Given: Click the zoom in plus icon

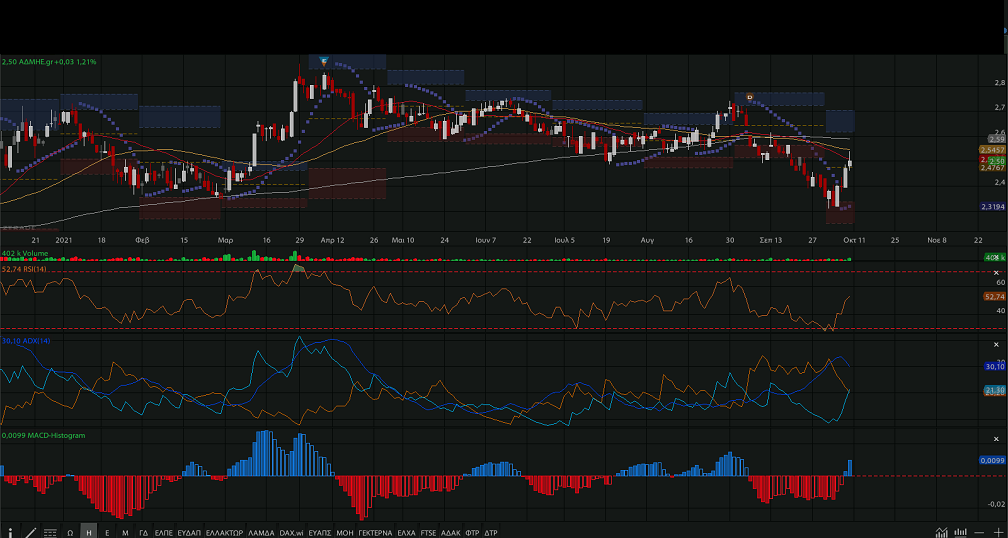Looking at the screenshot, I should 998,532.
